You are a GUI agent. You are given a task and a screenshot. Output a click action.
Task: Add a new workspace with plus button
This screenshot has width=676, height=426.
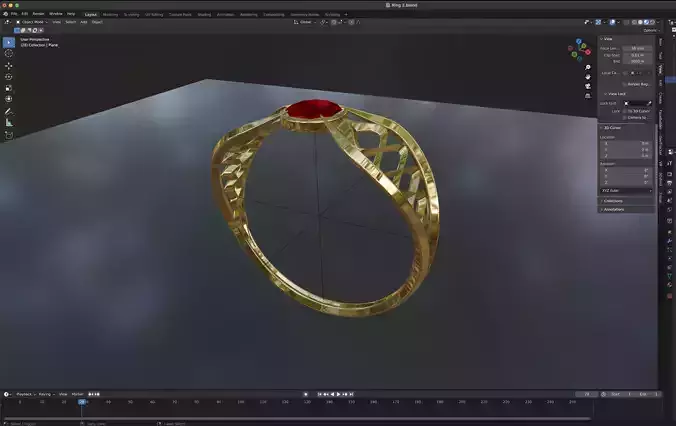tap(345, 15)
